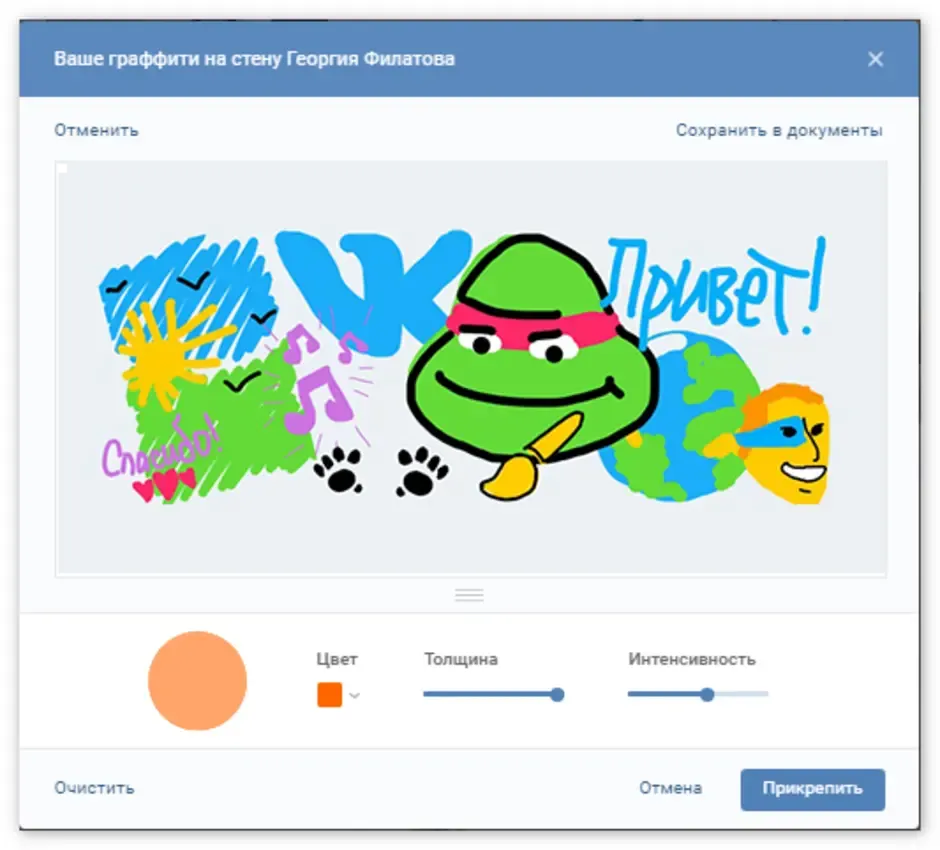Viewport: 940px width, 850px height.
Task: Click the Интенсивность slider handle
Action: pos(707,694)
